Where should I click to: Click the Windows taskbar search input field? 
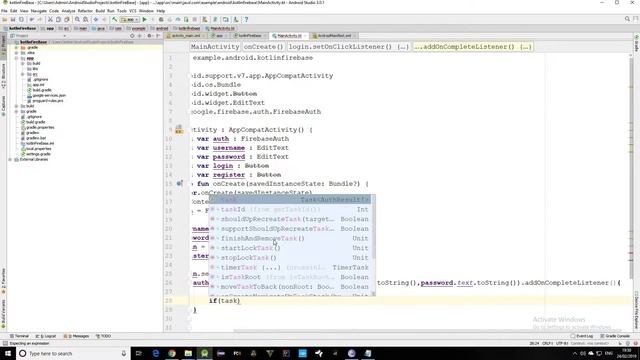click(73, 353)
